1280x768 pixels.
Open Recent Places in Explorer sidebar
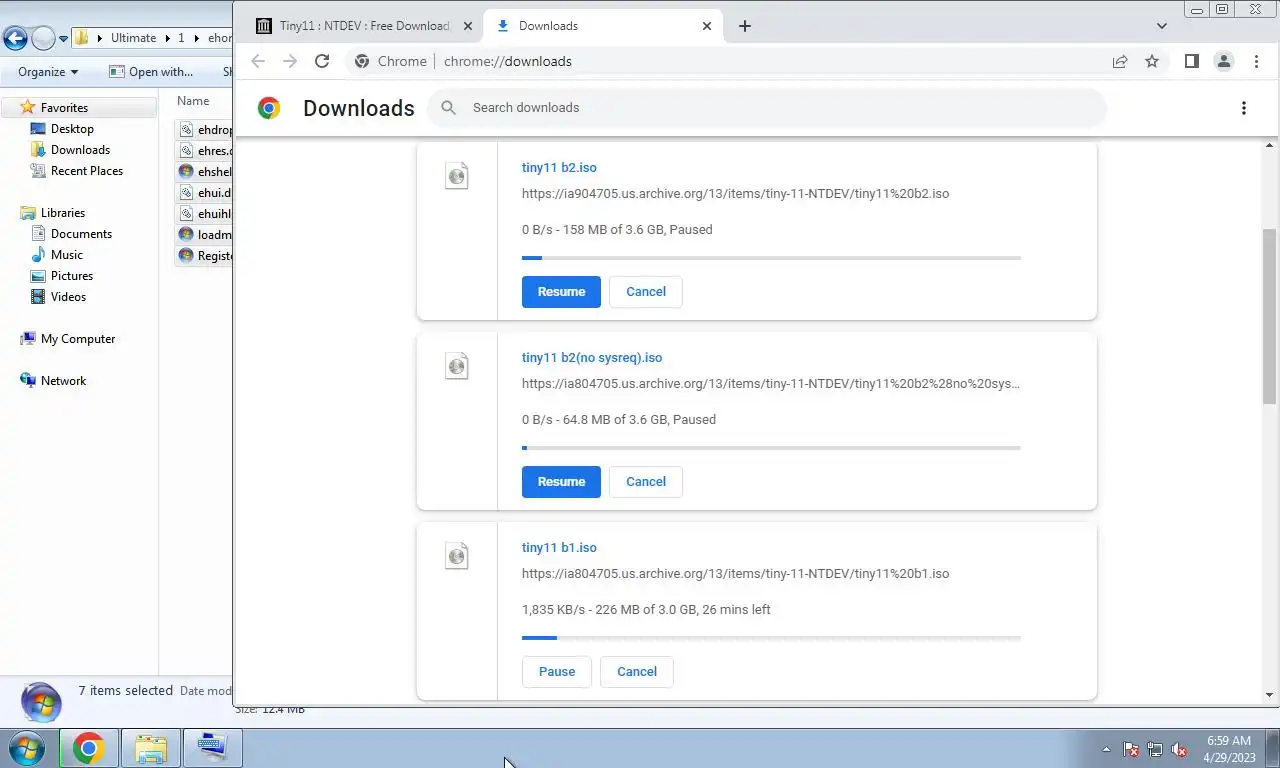point(87,171)
